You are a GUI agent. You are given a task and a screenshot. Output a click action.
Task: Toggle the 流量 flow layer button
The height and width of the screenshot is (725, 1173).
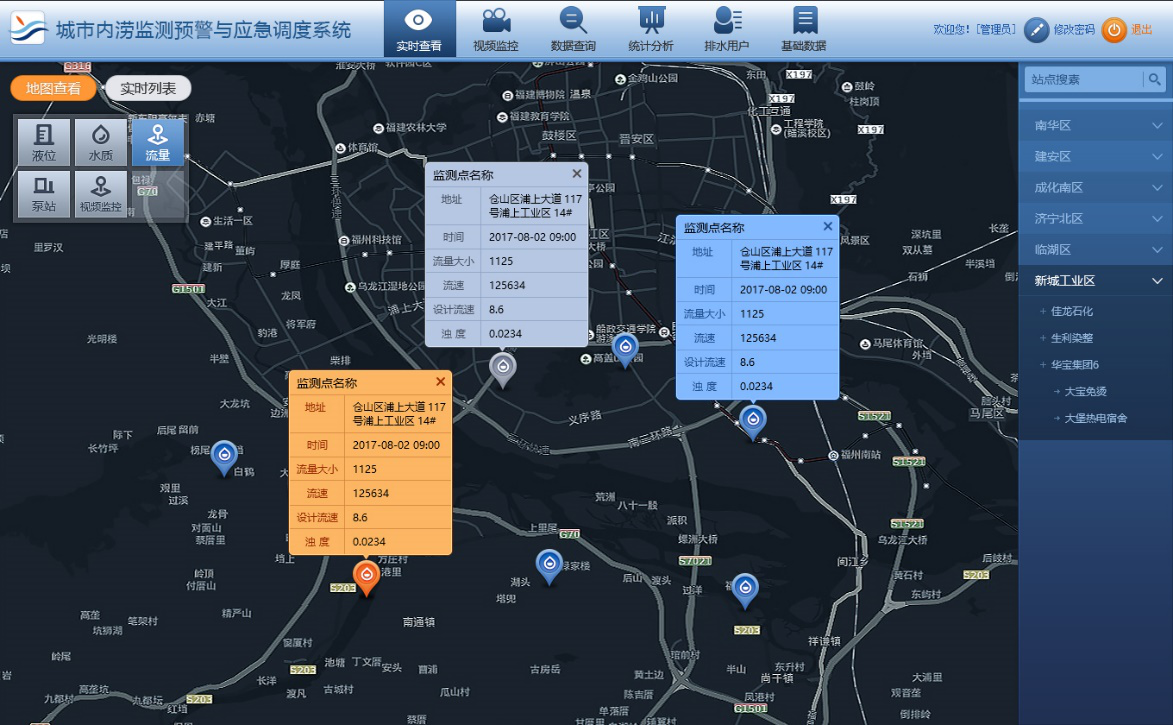(x=158, y=142)
